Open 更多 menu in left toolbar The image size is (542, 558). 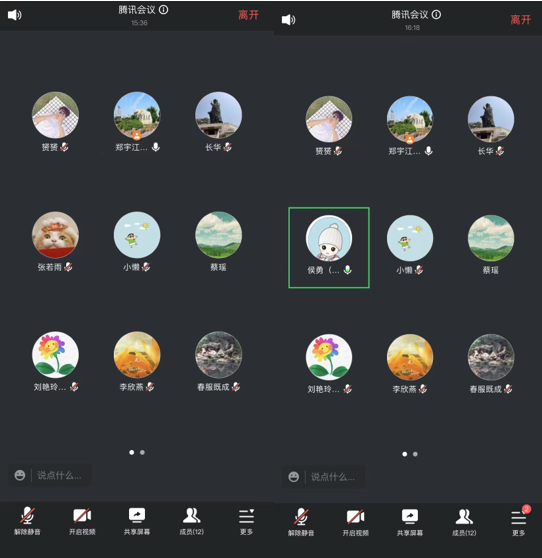[x=246, y=521]
